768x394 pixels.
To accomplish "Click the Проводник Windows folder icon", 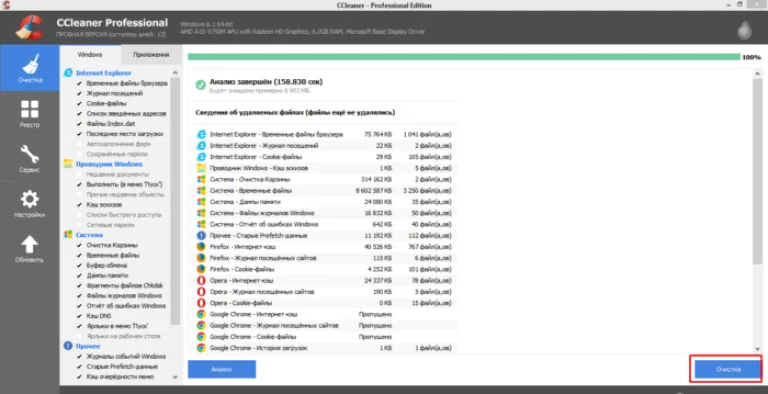I will (x=68, y=164).
